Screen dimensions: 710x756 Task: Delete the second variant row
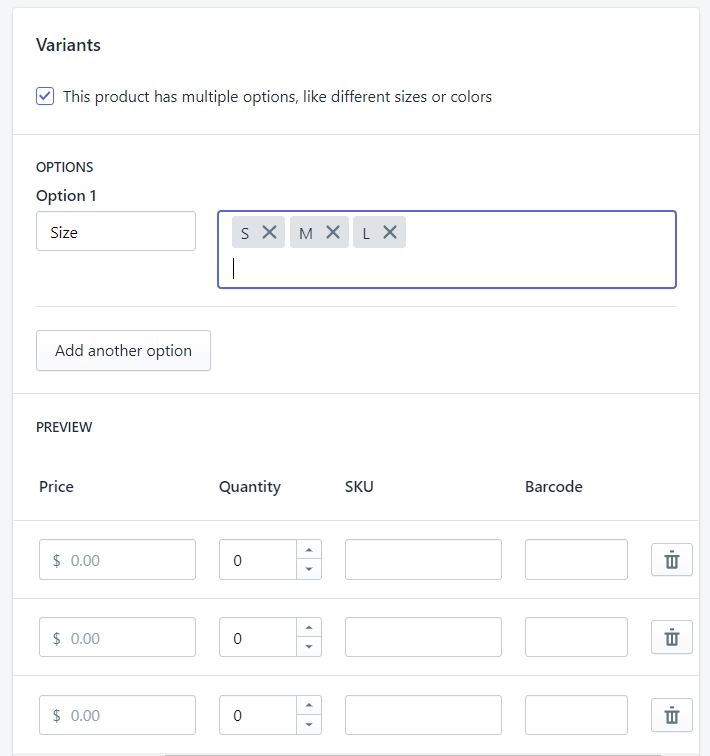(672, 637)
